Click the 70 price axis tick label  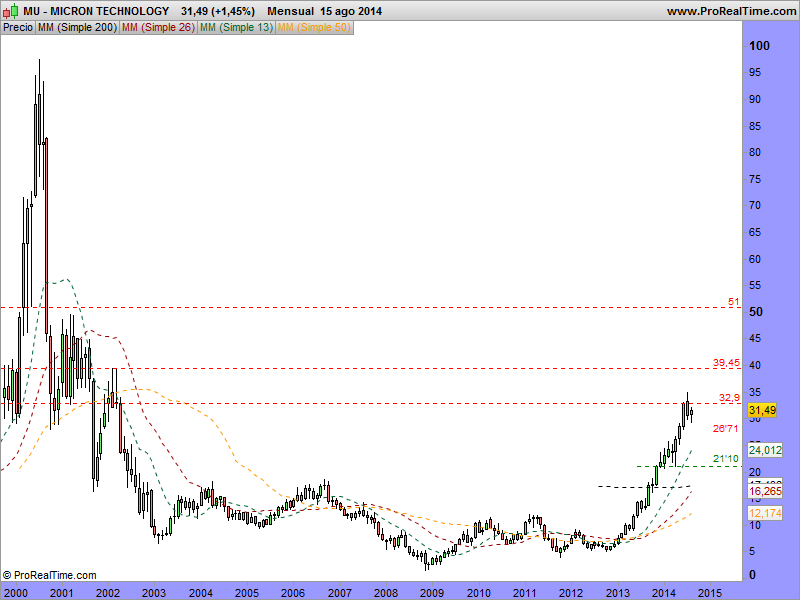[x=755, y=205]
